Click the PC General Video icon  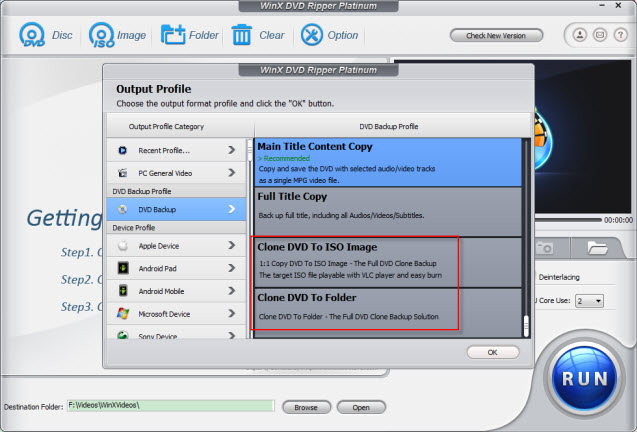122,173
